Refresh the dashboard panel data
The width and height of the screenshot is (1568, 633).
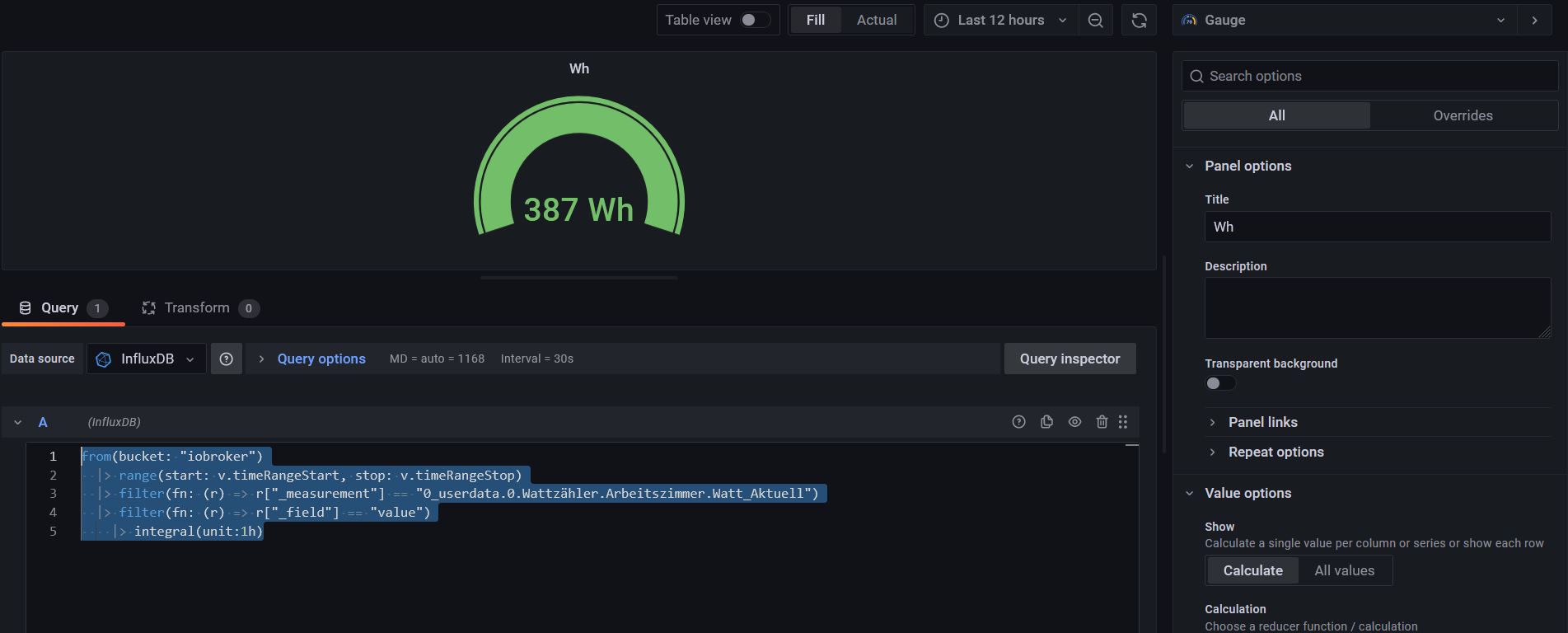click(x=1139, y=21)
